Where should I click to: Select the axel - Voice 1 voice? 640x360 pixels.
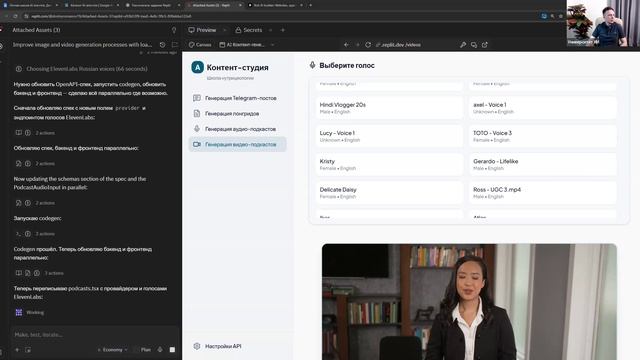[543, 108]
